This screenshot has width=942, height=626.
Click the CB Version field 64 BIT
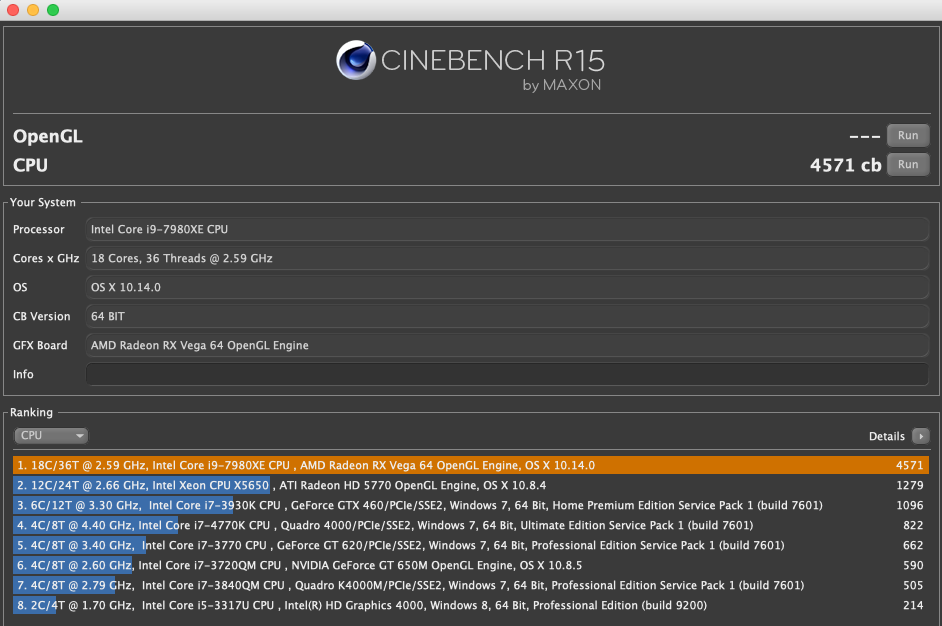pyautogui.click(x=507, y=316)
